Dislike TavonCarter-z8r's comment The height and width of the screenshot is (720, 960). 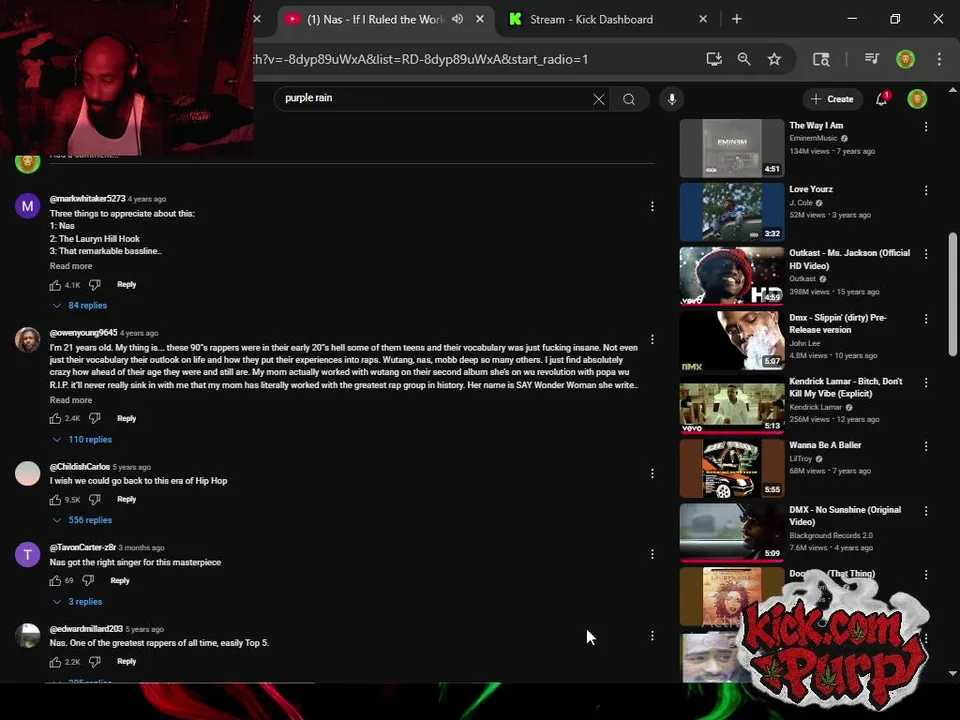(x=88, y=580)
